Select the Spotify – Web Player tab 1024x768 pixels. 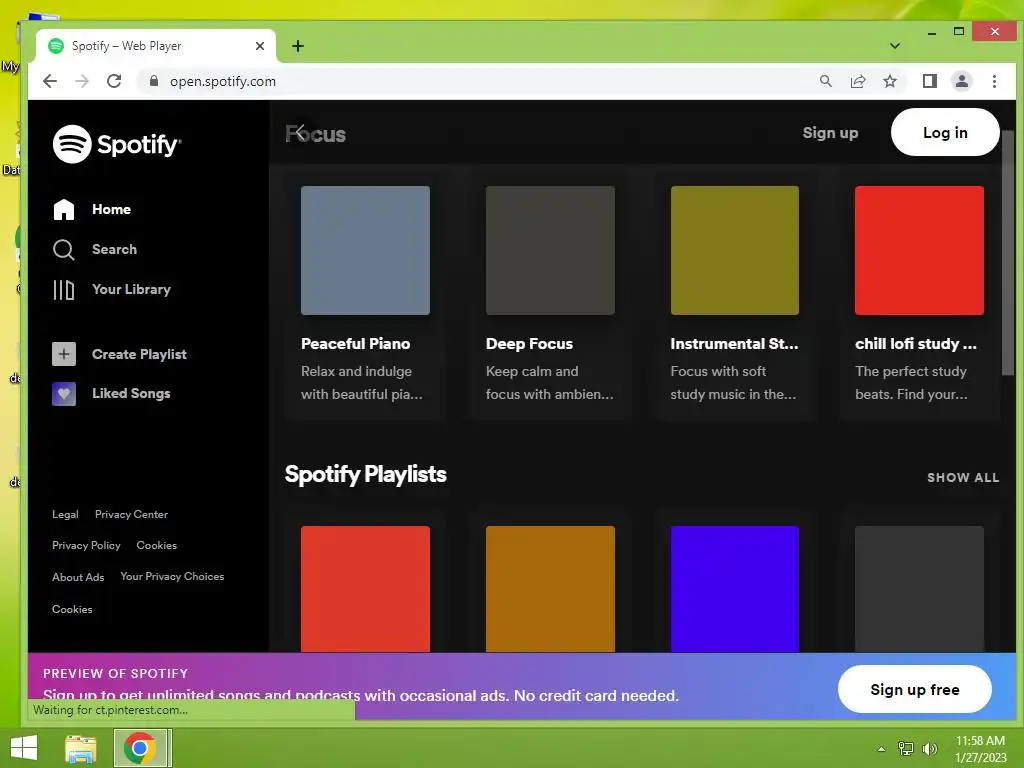(x=157, y=46)
